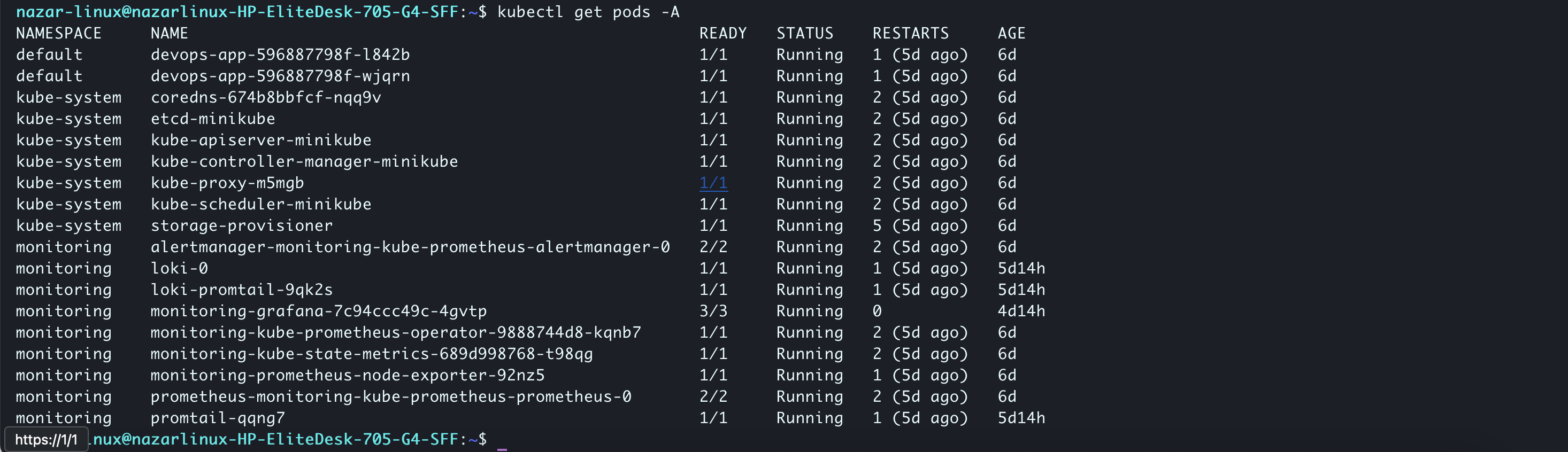Click the storage-provisioner pod name
Viewport: 1568px width, 452px height.
pyautogui.click(x=242, y=225)
